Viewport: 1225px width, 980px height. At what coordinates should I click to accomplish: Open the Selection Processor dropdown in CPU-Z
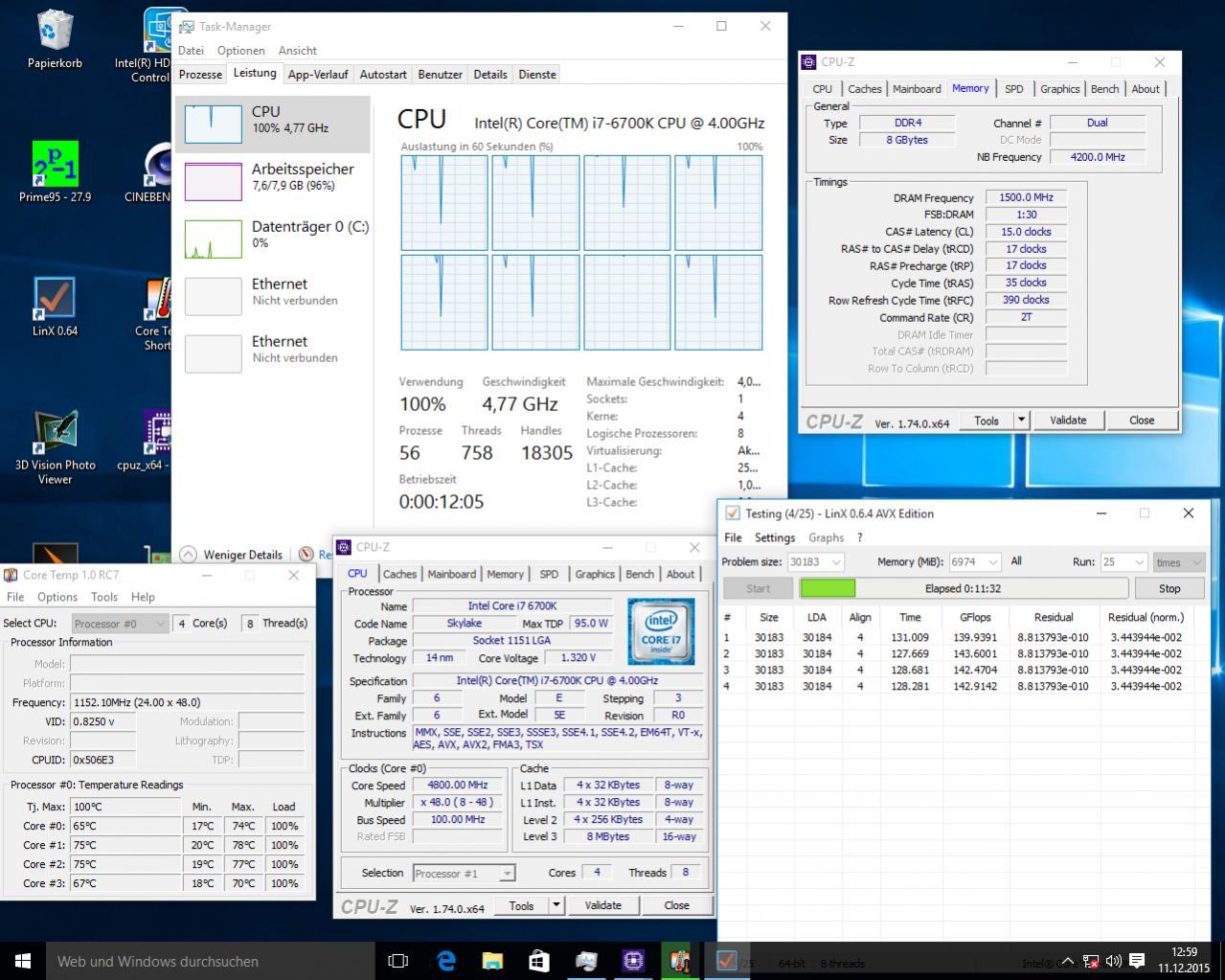[465, 873]
